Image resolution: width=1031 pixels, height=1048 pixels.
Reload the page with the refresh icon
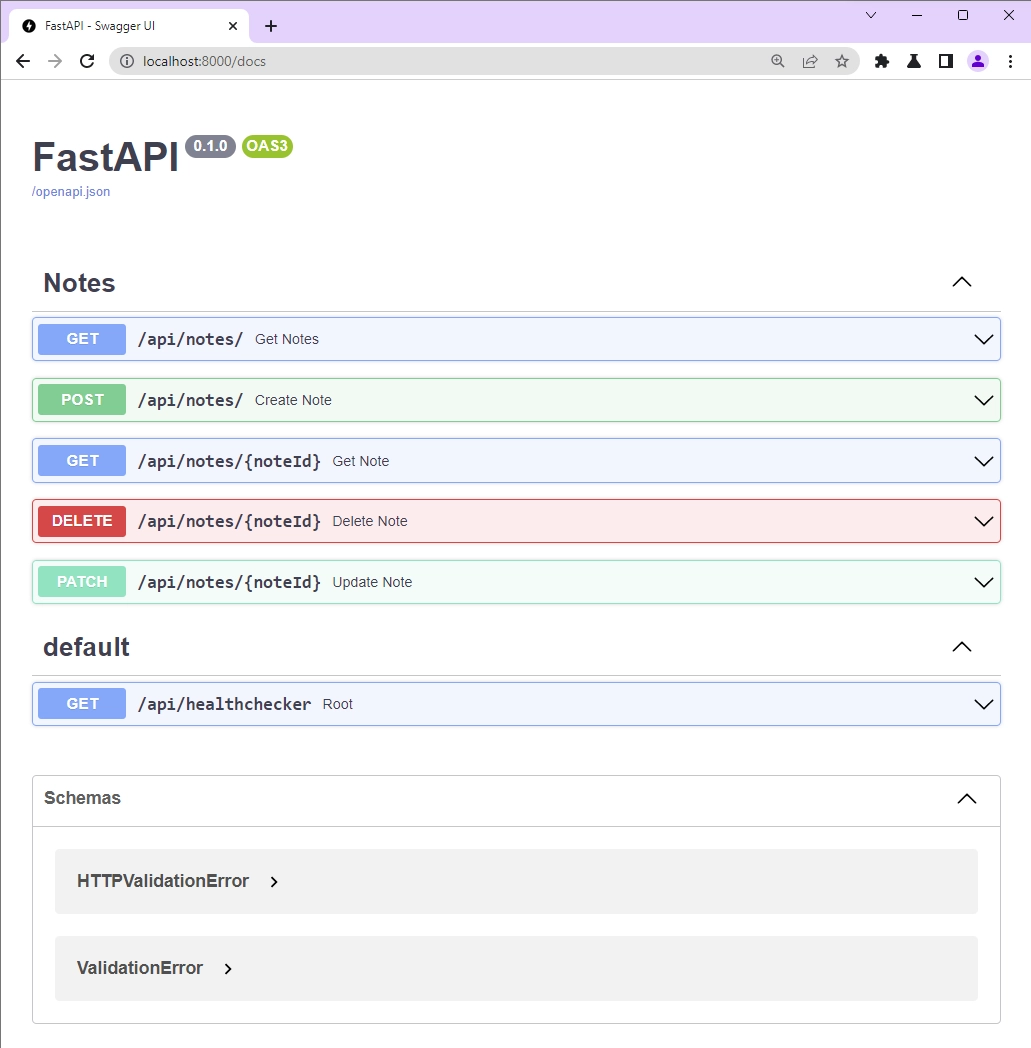(x=87, y=61)
